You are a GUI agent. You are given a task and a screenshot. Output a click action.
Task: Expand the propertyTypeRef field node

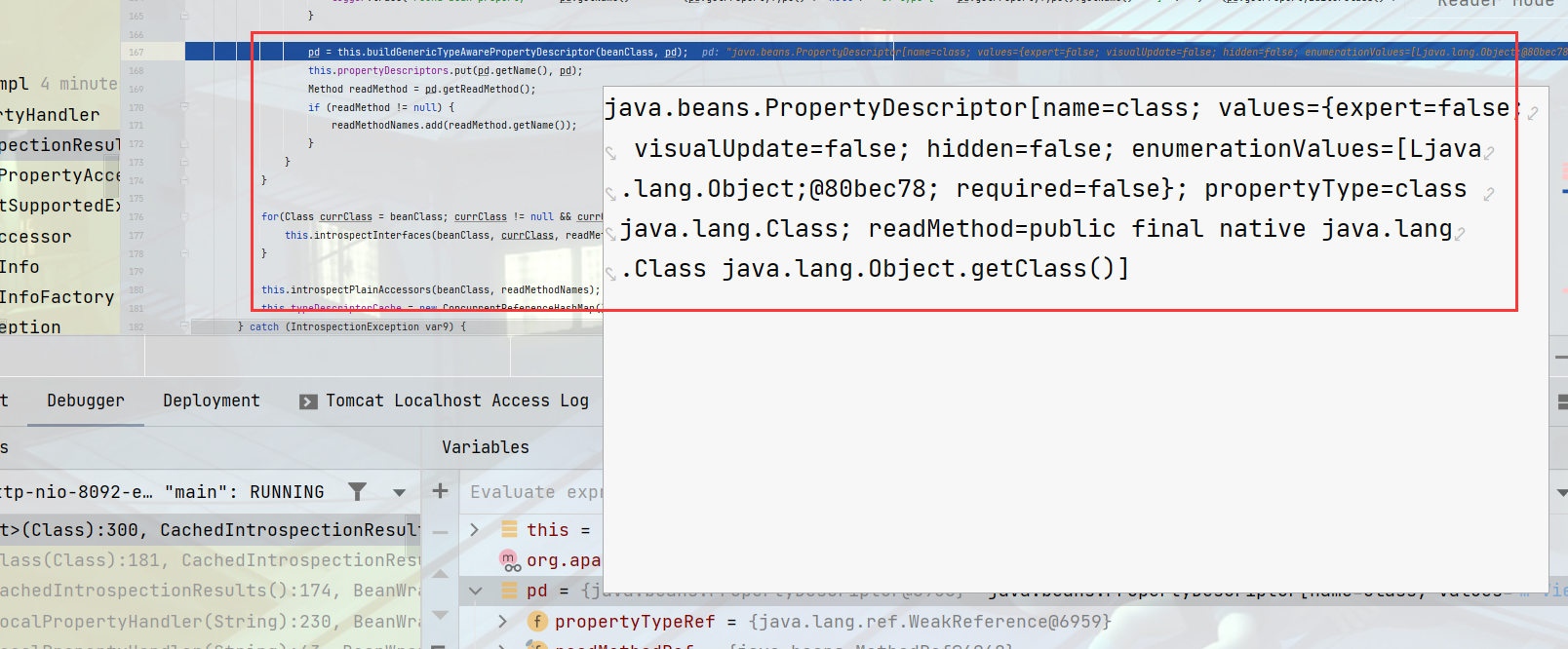(502, 622)
